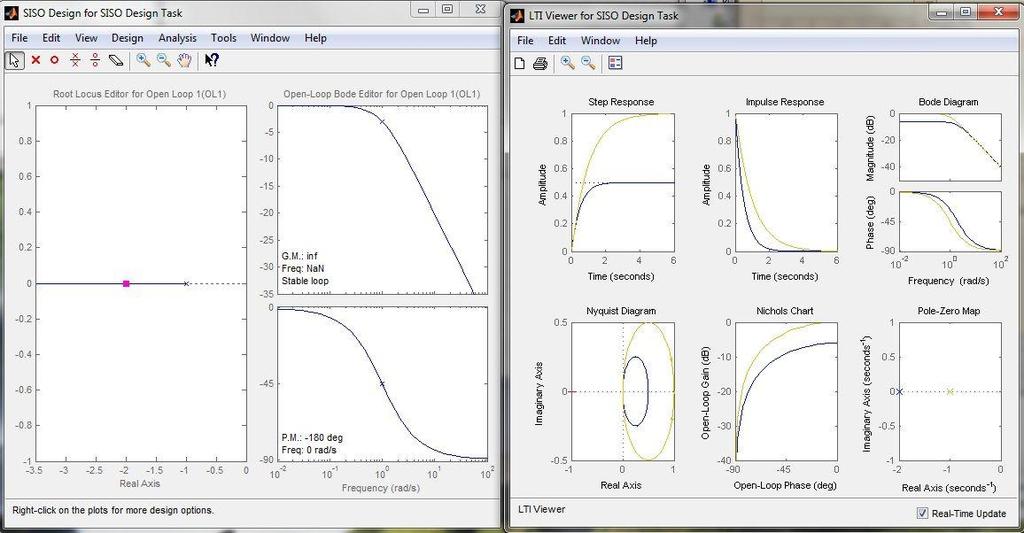Click zoom in icon in SISO Design toolbar
Image resolution: width=1024 pixels, height=533 pixels.
143,60
